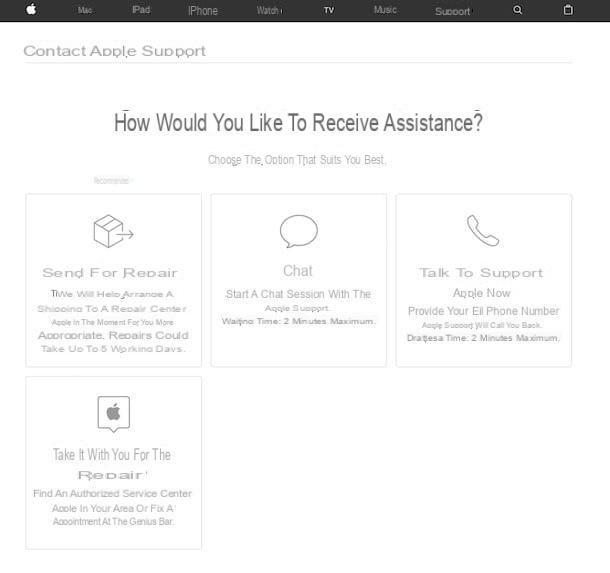Click the Apple logo in navigation bar
Viewport: 610px width, 573px height.
(32, 9)
